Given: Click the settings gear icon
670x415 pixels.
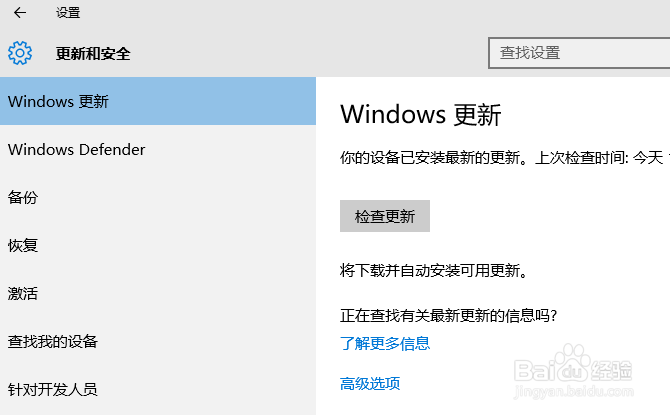Looking at the screenshot, I should tap(20, 53).
